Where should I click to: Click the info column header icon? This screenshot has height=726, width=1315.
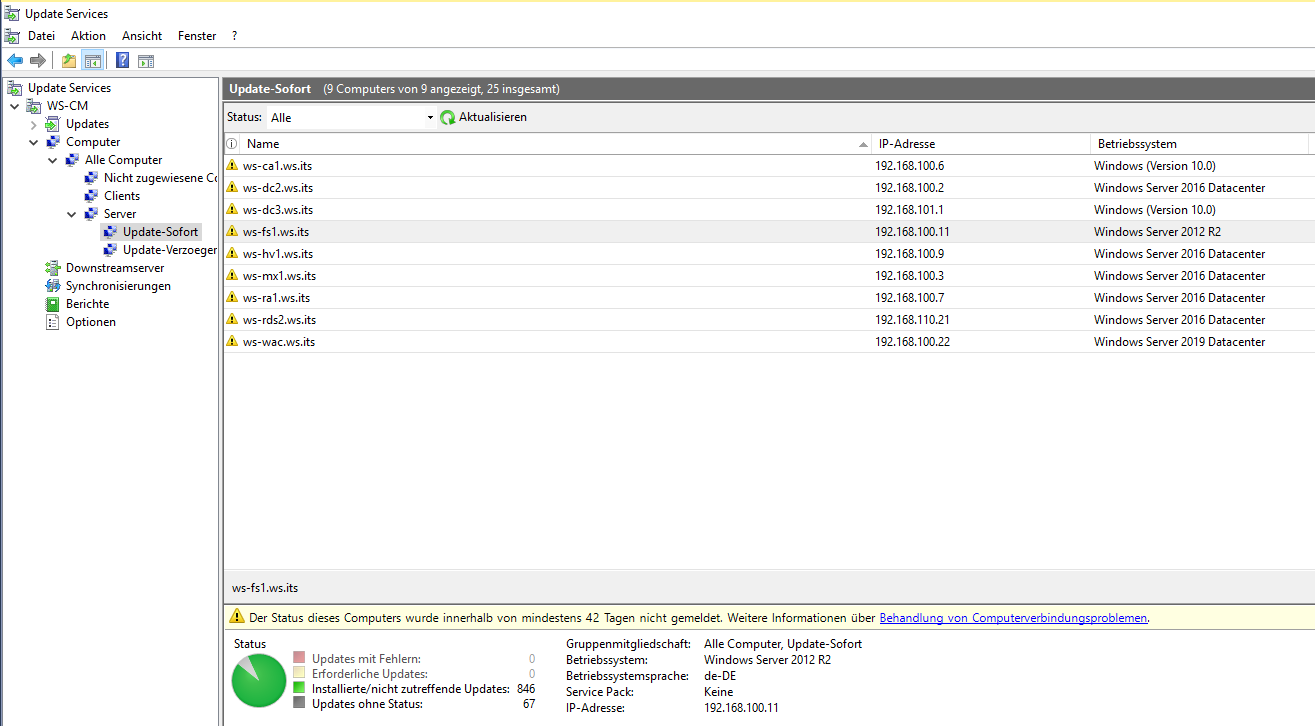click(232, 144)
